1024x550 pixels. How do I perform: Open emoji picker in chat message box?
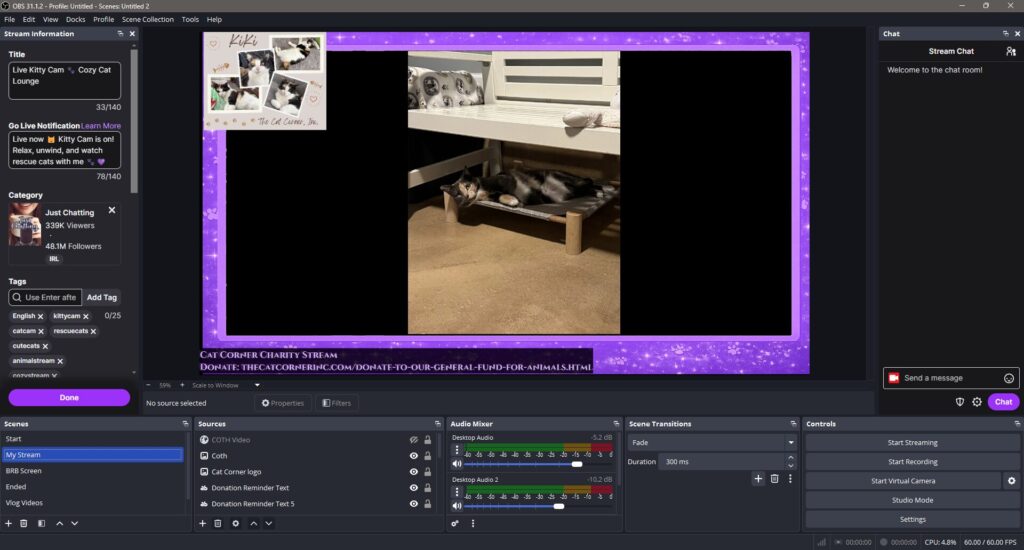(x=1009, y=378)
